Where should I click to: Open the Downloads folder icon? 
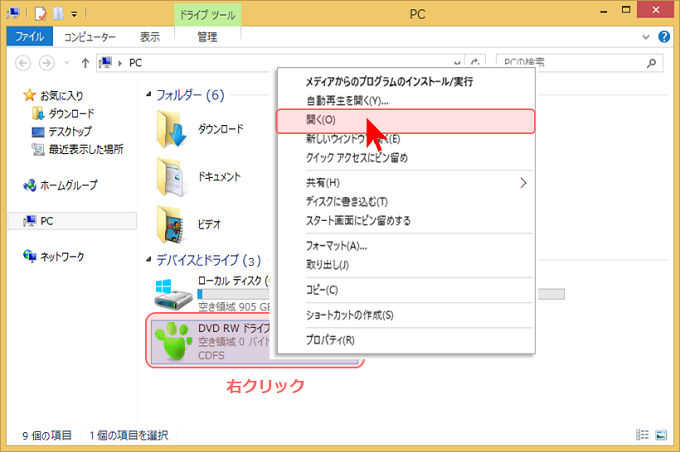tap(172, 129)
